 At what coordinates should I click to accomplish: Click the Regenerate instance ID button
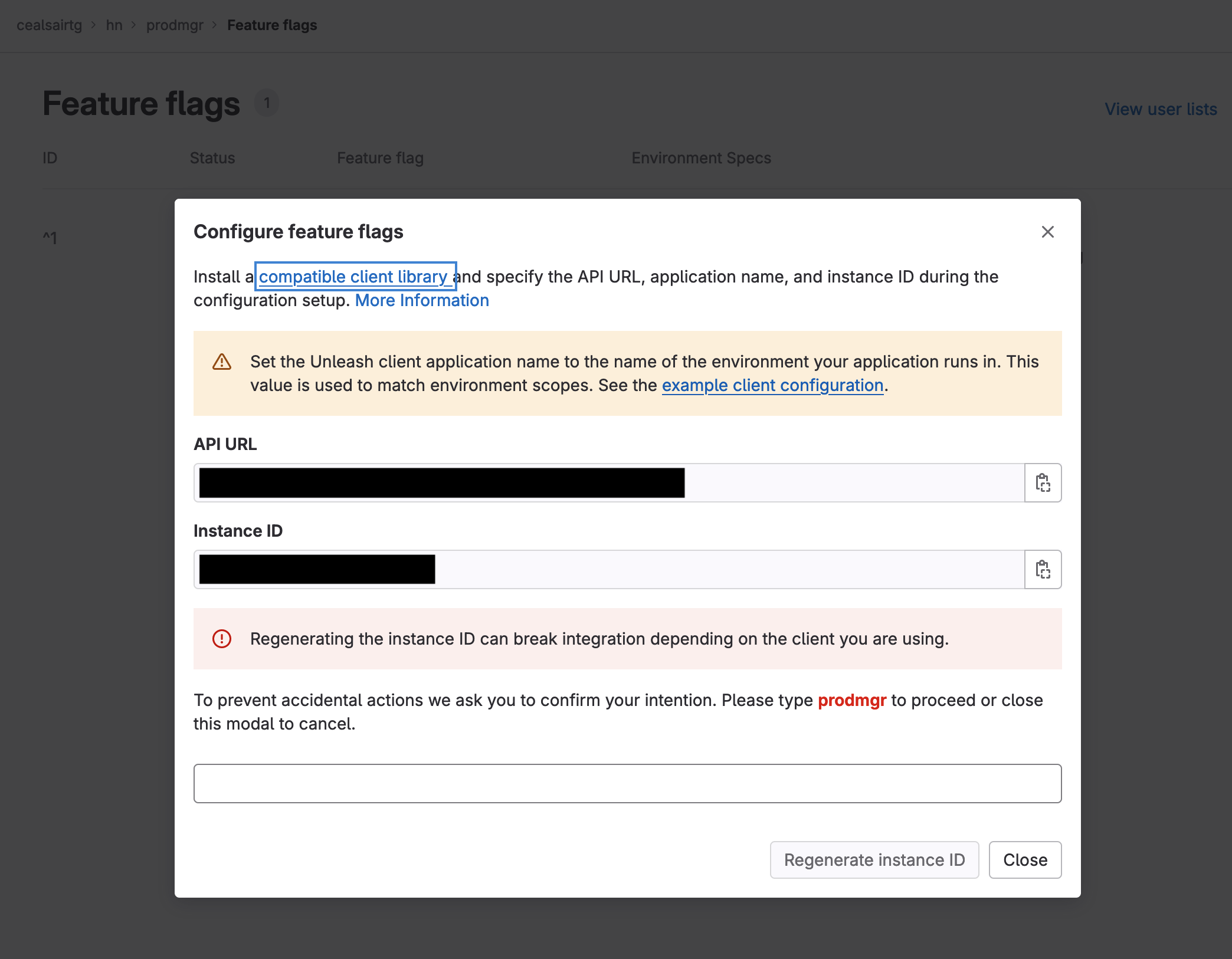click(874, 860)
